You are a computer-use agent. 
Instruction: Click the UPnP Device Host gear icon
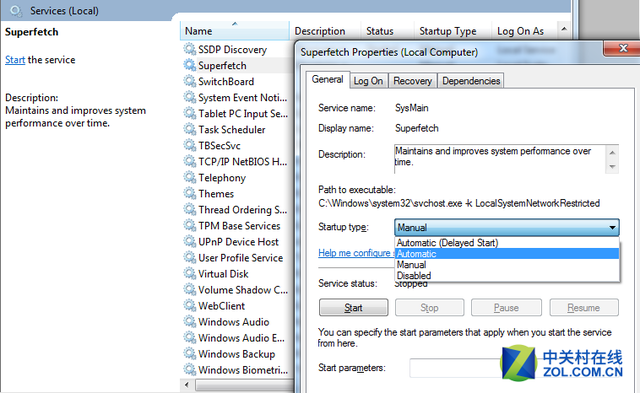[x=189, y=242]
